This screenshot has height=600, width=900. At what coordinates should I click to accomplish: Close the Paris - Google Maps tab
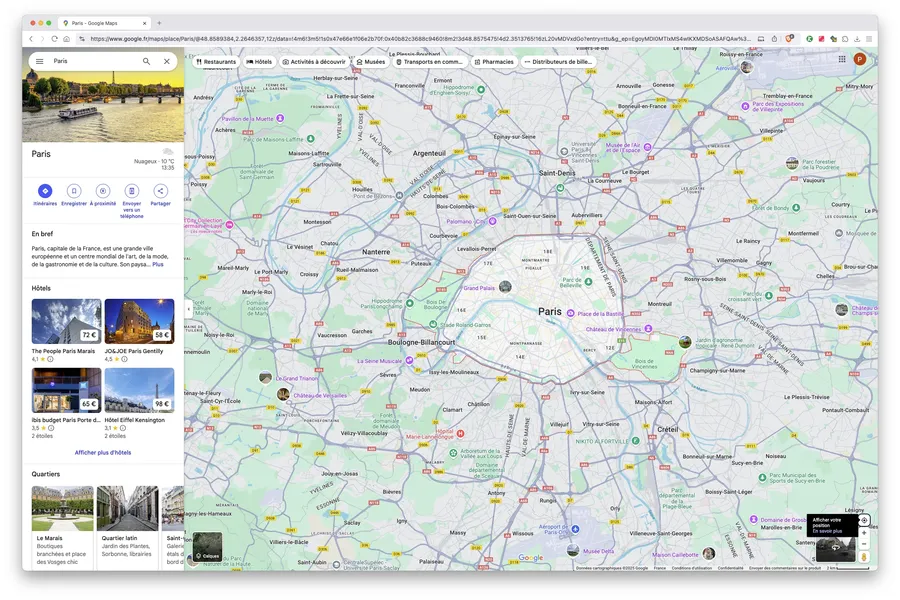(145, 23)
